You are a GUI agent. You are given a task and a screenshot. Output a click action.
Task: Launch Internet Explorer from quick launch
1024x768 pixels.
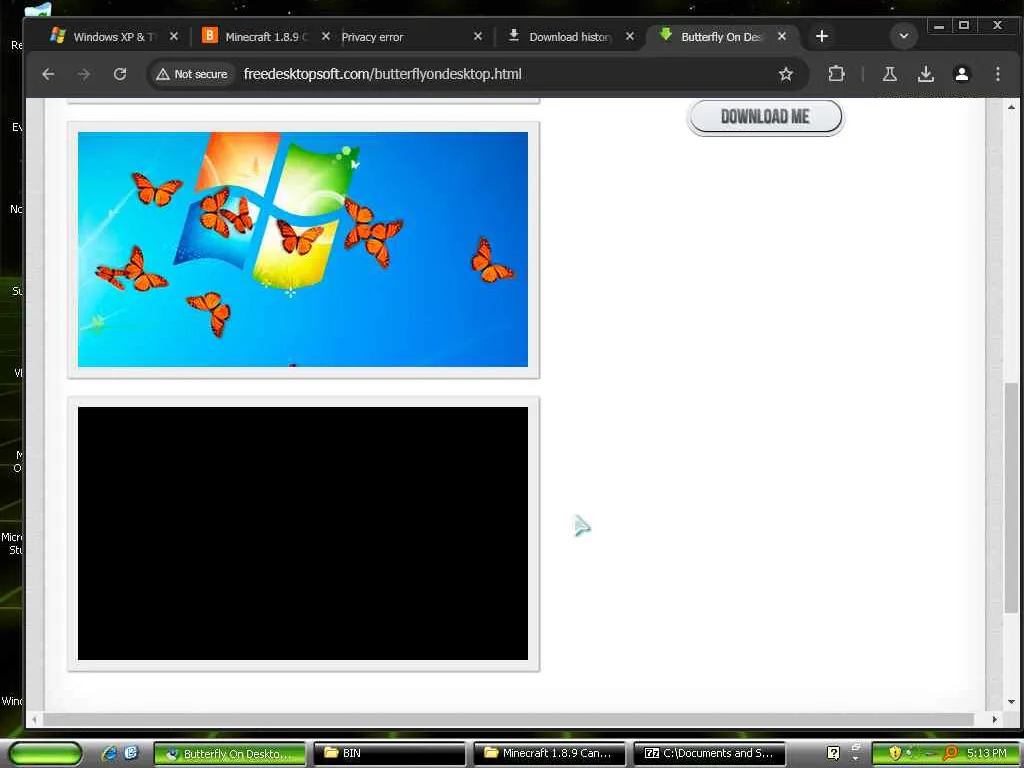(x=110, y=753)
